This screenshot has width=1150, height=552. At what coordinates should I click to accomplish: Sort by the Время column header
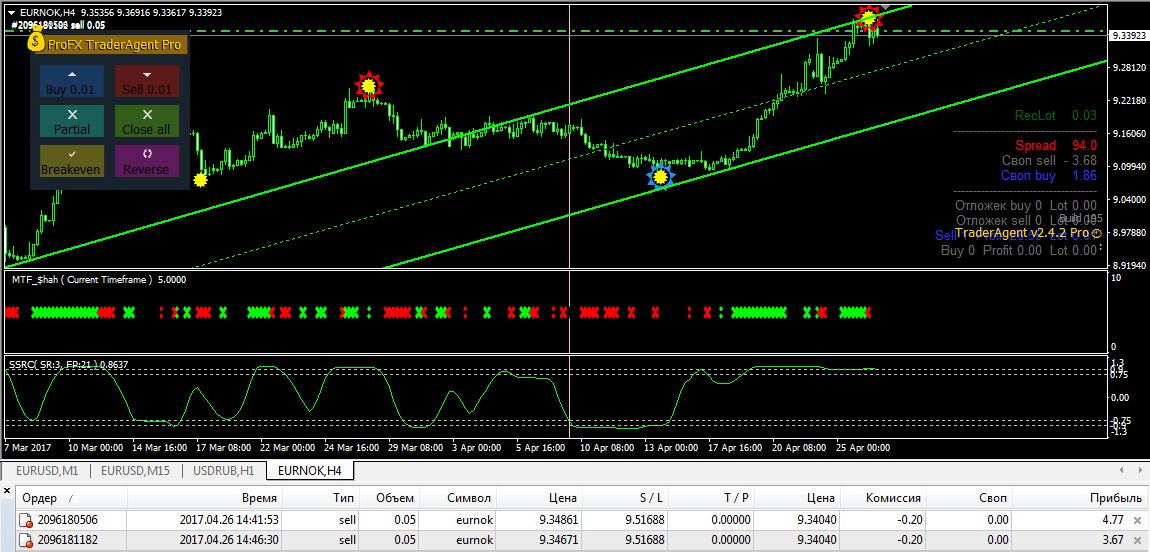[x=205, y=498]
